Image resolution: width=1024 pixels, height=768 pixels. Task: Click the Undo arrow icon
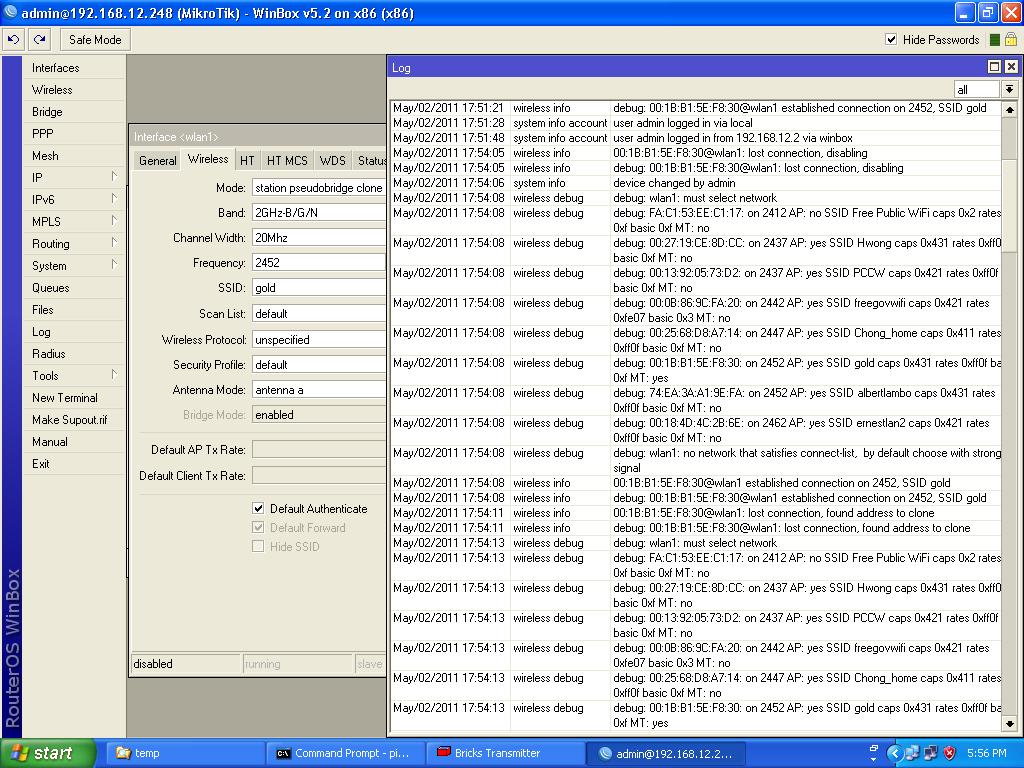14,40
